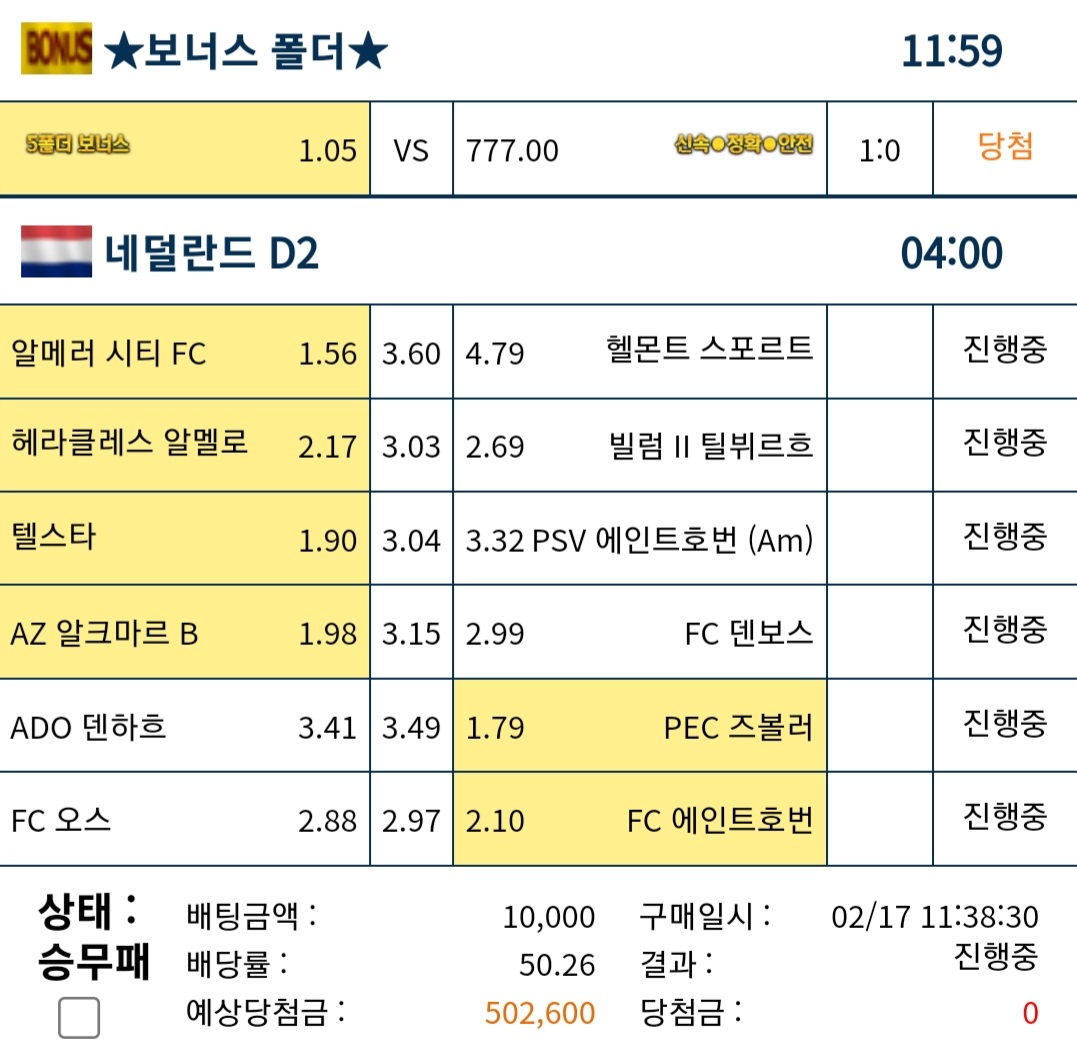Click the Netherlands flag icon
The width and height of the screenshot is (1077, 1046).
(56, 251)
